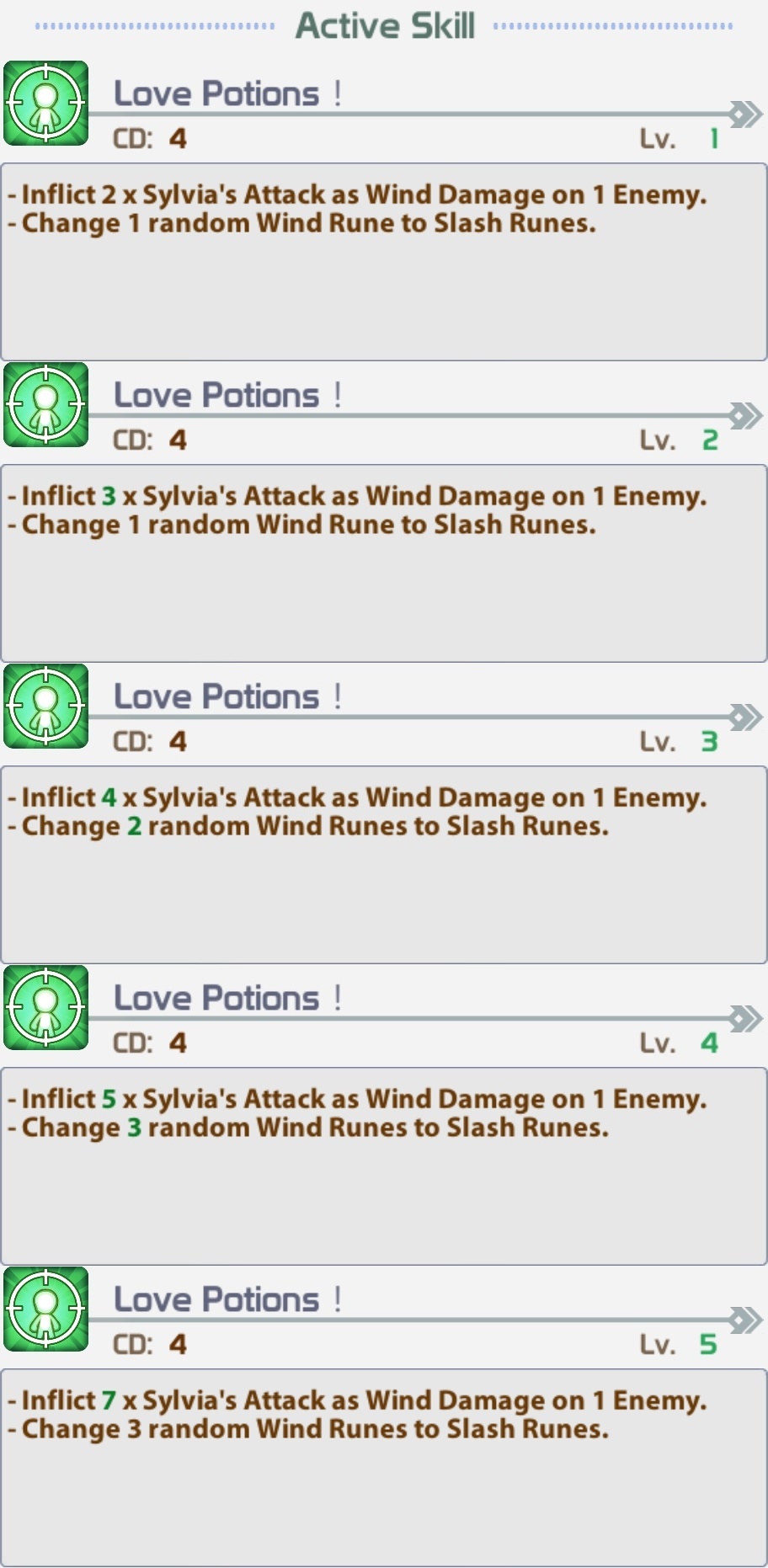The image size is (768, 1568).
Task: Select description box with Inflict 4 x damage
Action: coord(384,865)
